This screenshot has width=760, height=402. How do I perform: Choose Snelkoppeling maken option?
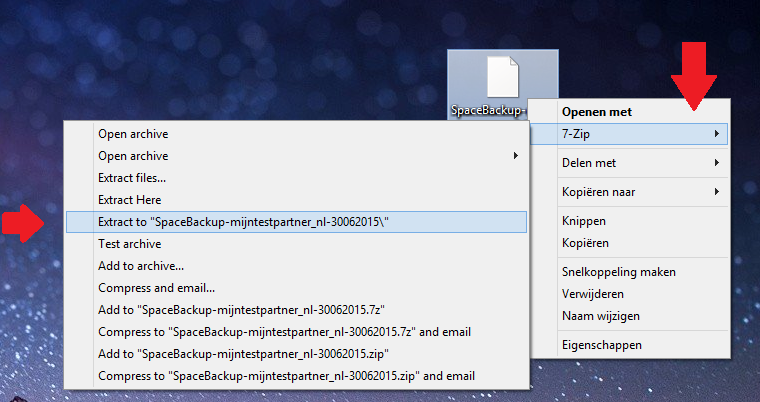point(629,272)
